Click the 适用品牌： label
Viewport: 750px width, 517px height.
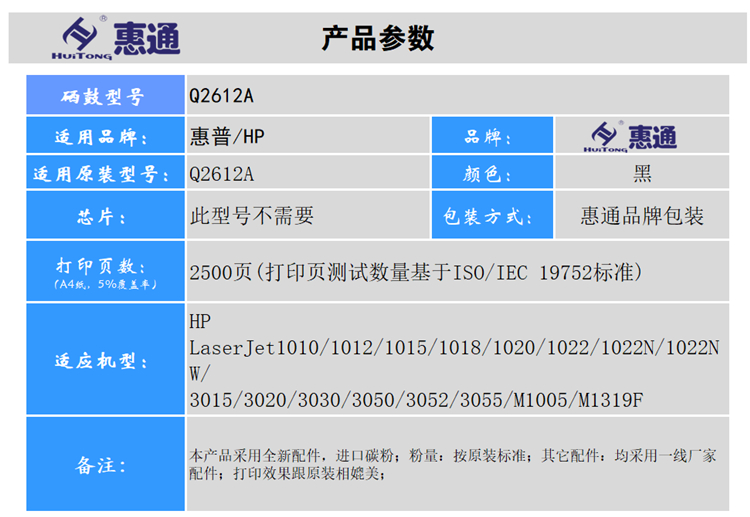click(101, 138)
